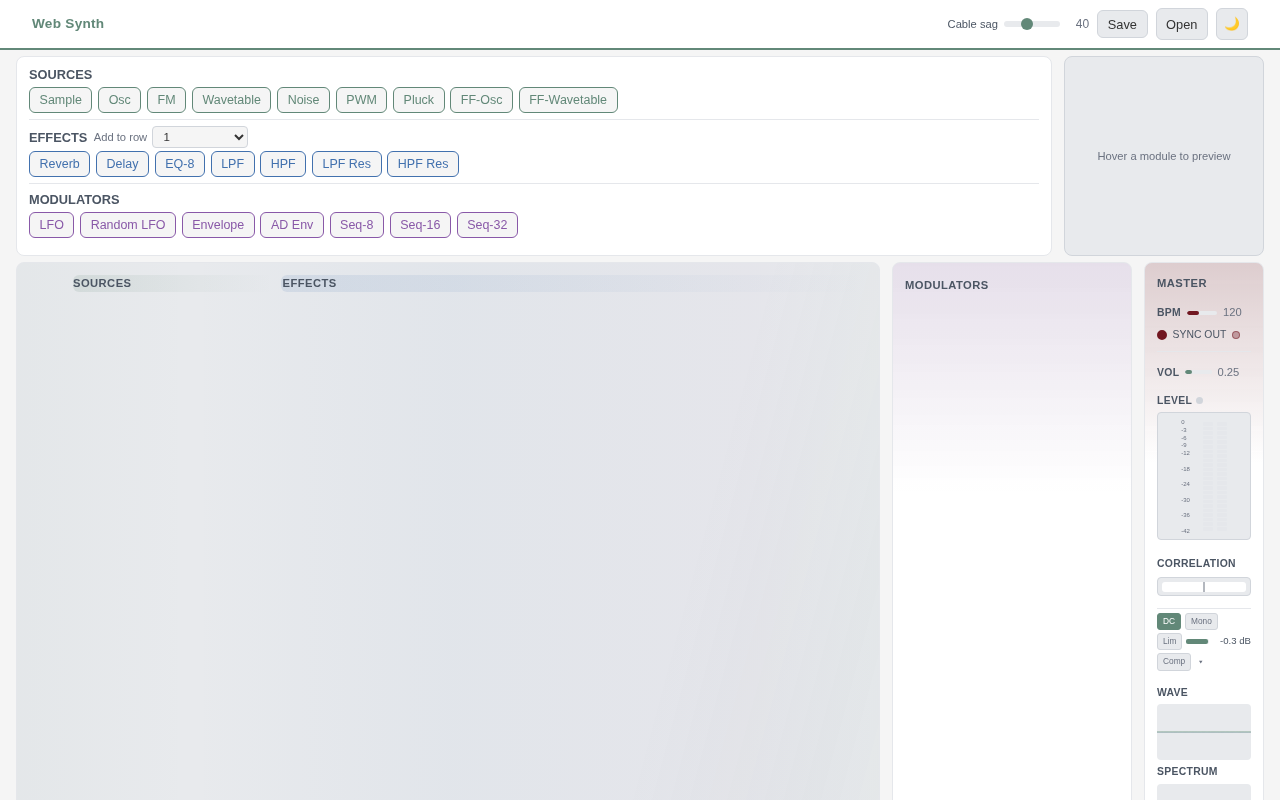Screen dimensions: 1280x800
Task: Add an FF-Wavetable source module
Action: (x=568, y=100)
